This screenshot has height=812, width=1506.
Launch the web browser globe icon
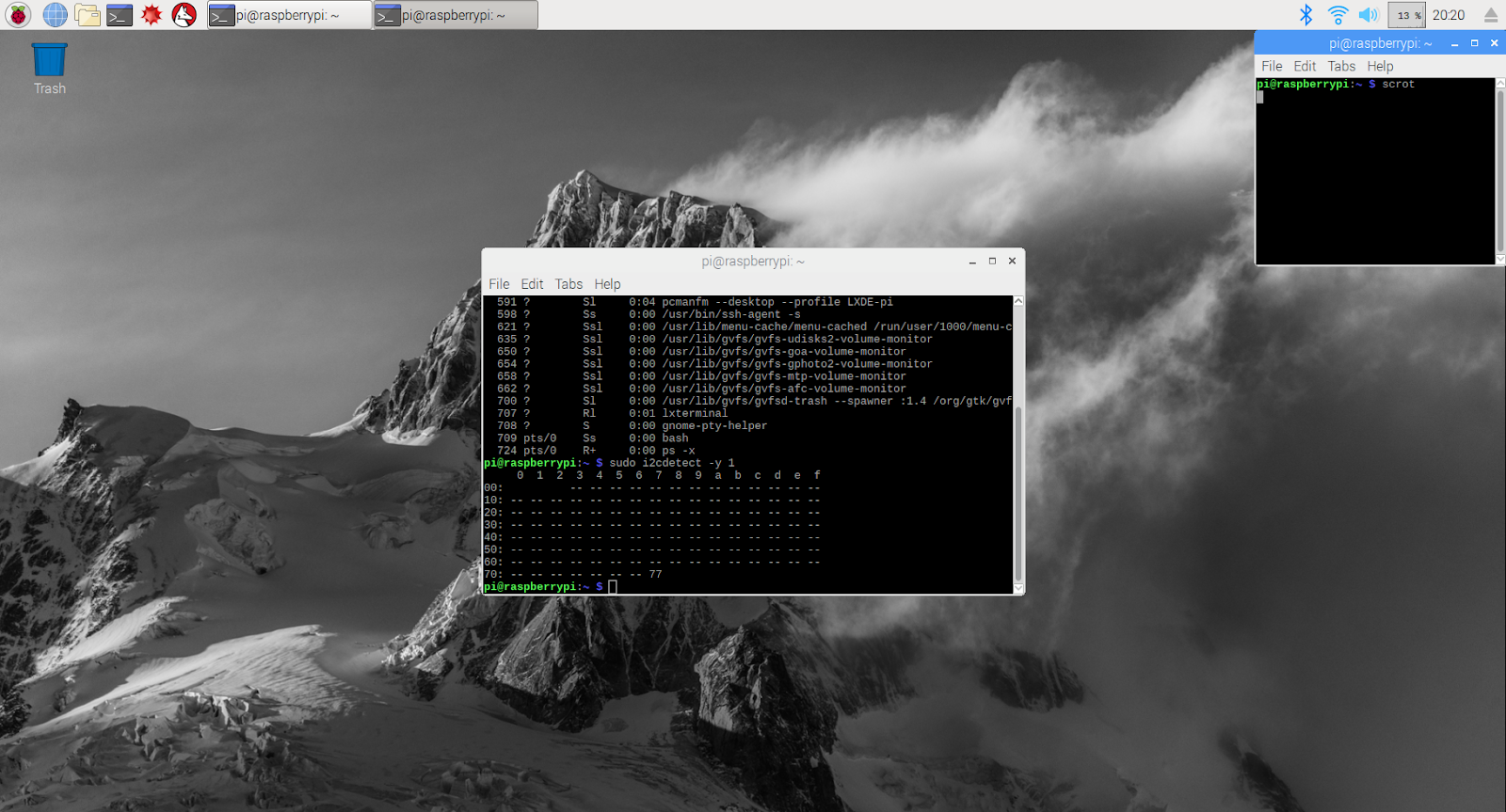point(56,15)
